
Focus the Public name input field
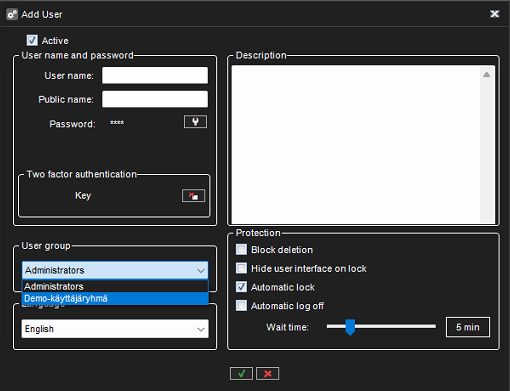point(155,99)
